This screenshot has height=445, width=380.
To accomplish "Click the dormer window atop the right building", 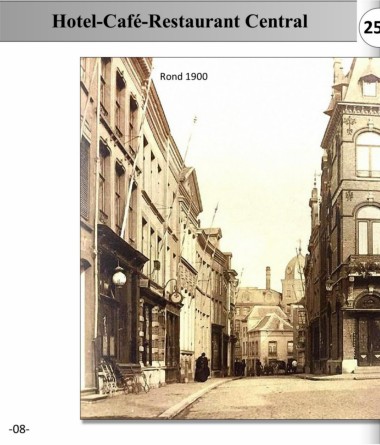I will (x=369, y=86).
